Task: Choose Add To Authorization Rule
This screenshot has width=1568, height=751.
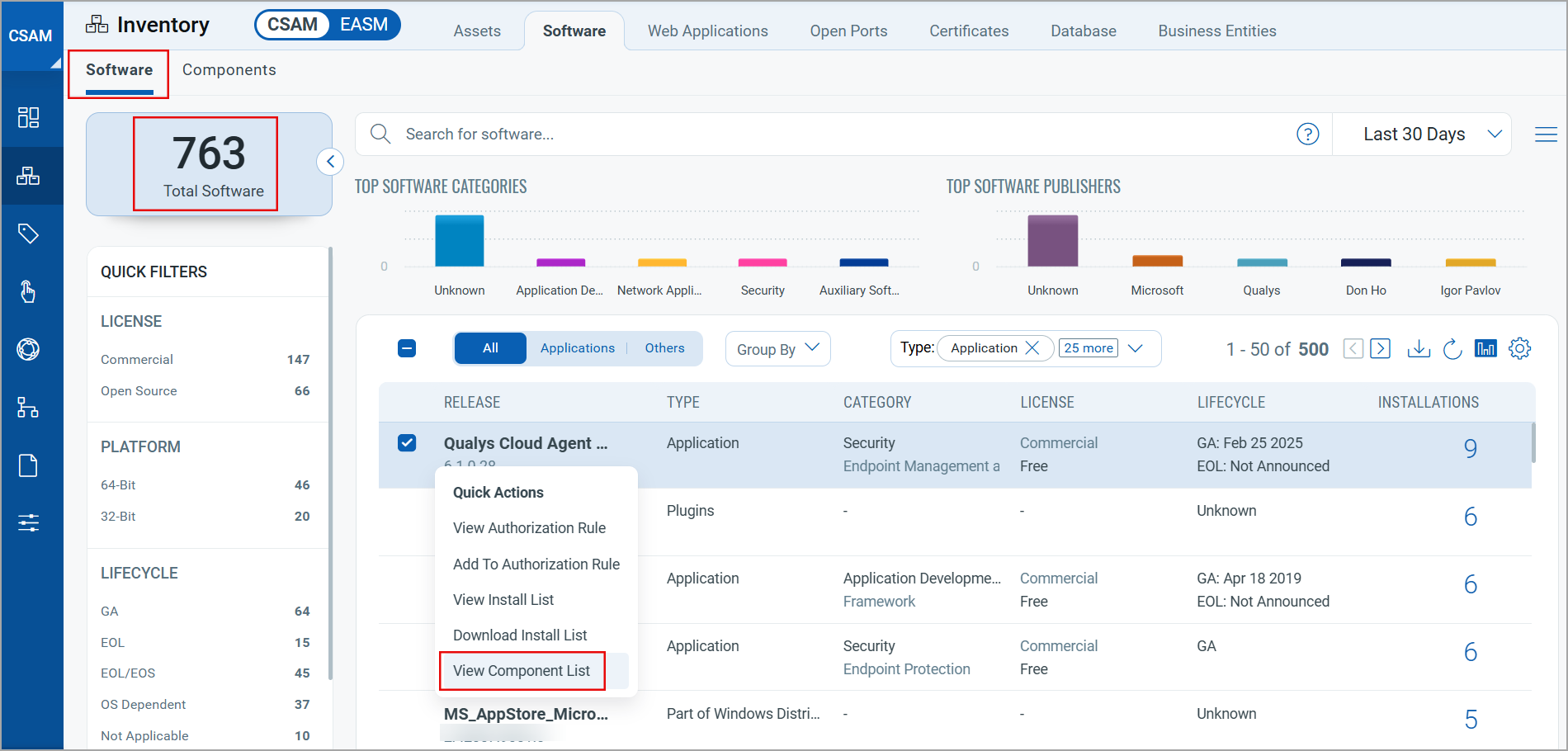Action: (536, 564)
